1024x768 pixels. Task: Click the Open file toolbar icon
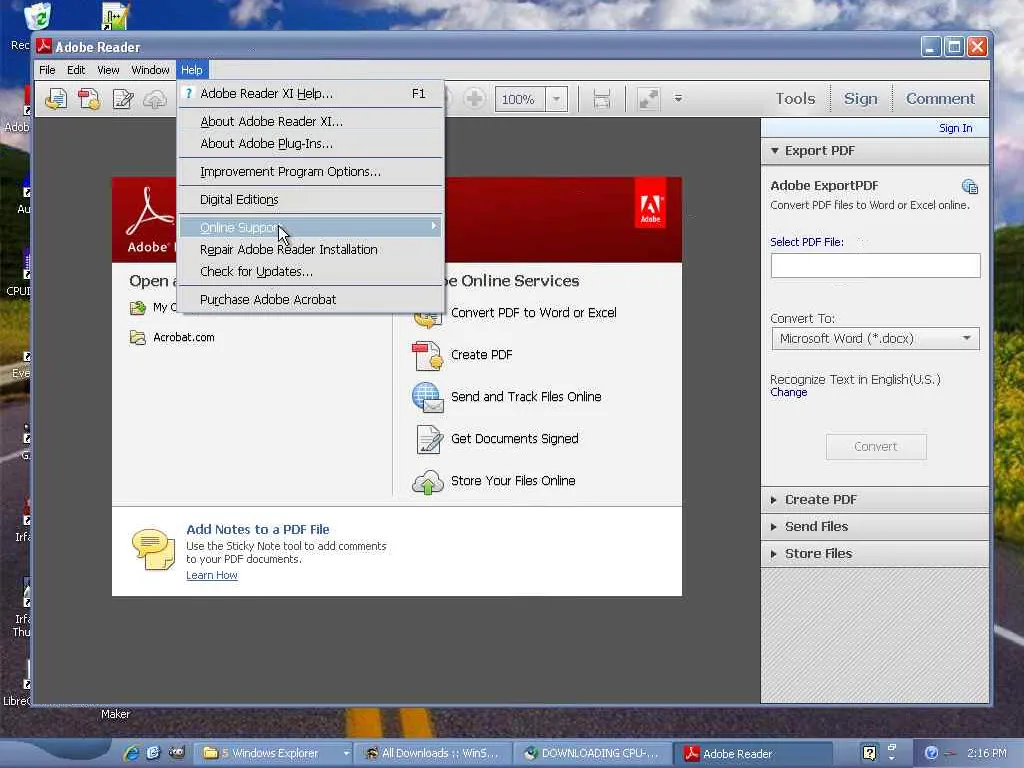(x=56, y=99)
